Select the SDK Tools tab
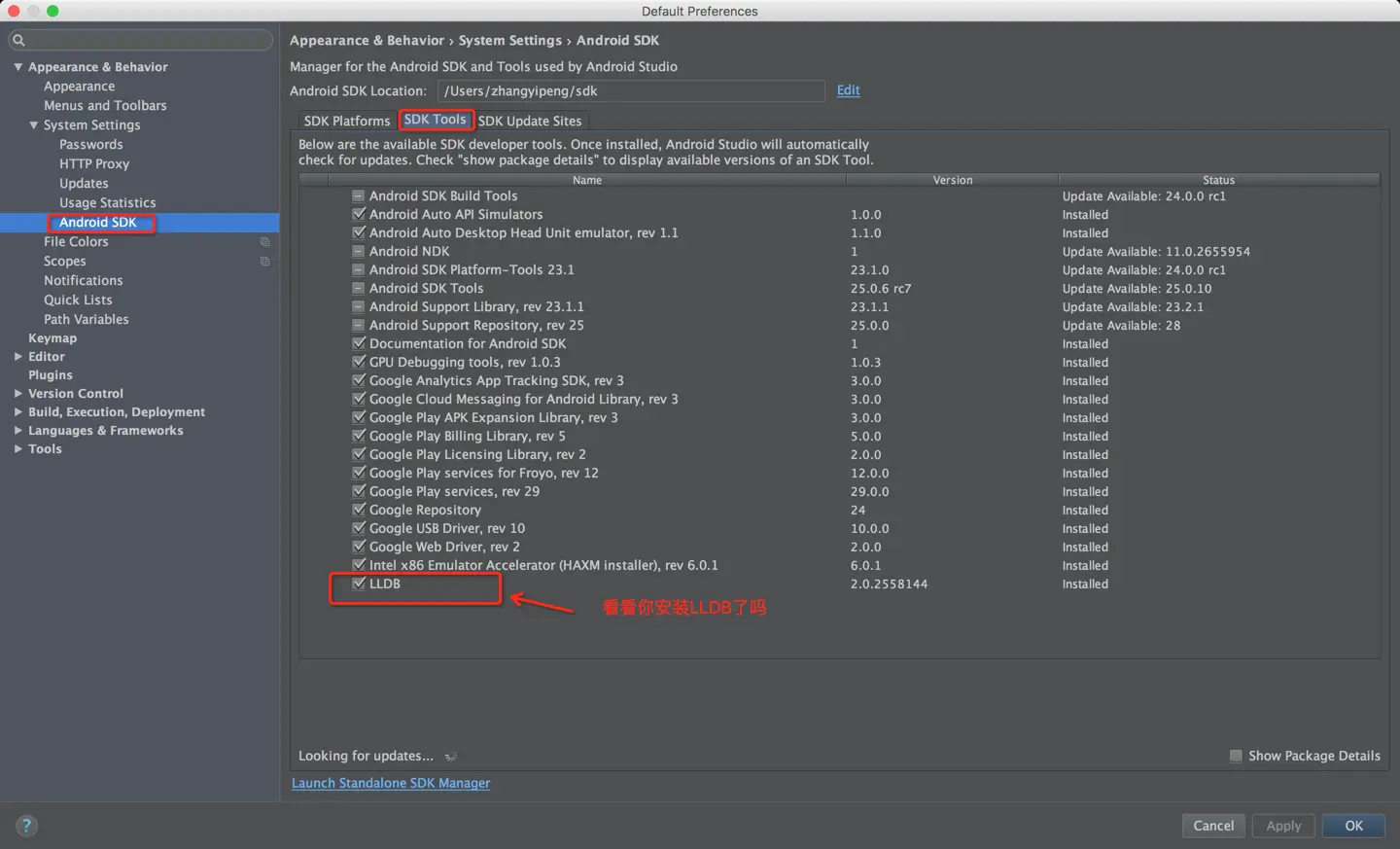 (436, 120)
